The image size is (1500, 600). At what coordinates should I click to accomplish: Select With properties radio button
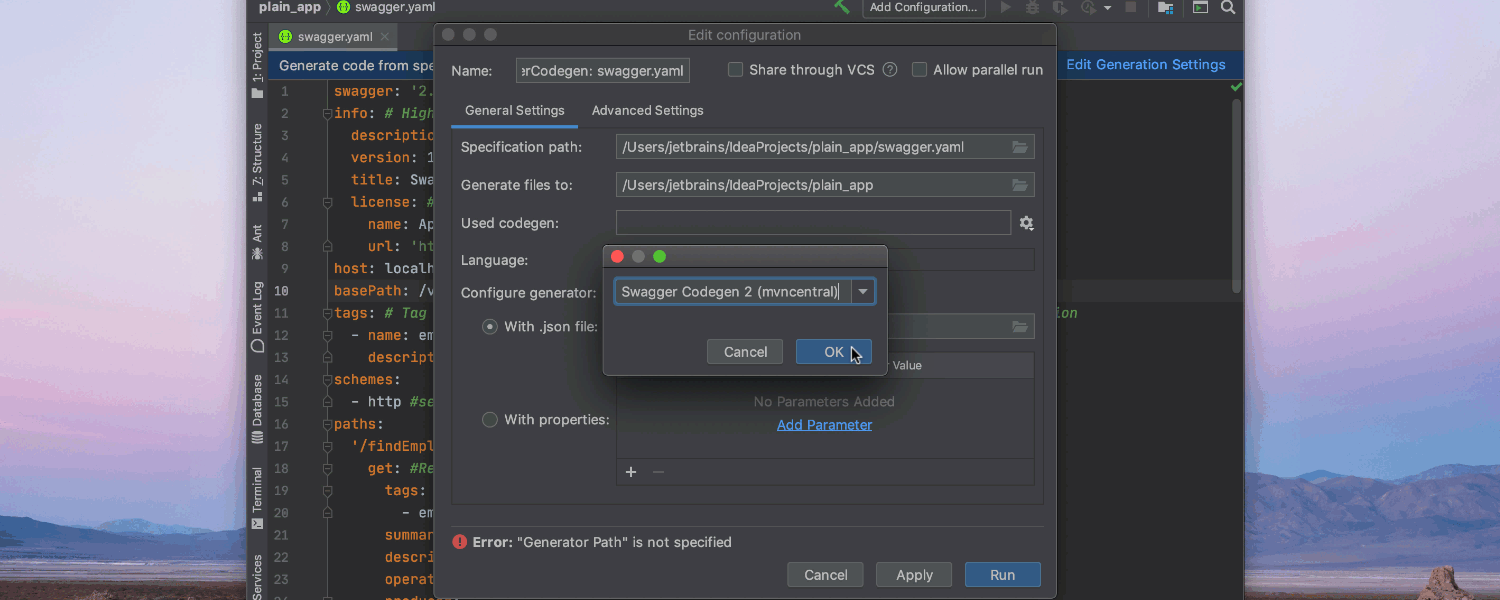coord(490,420)
